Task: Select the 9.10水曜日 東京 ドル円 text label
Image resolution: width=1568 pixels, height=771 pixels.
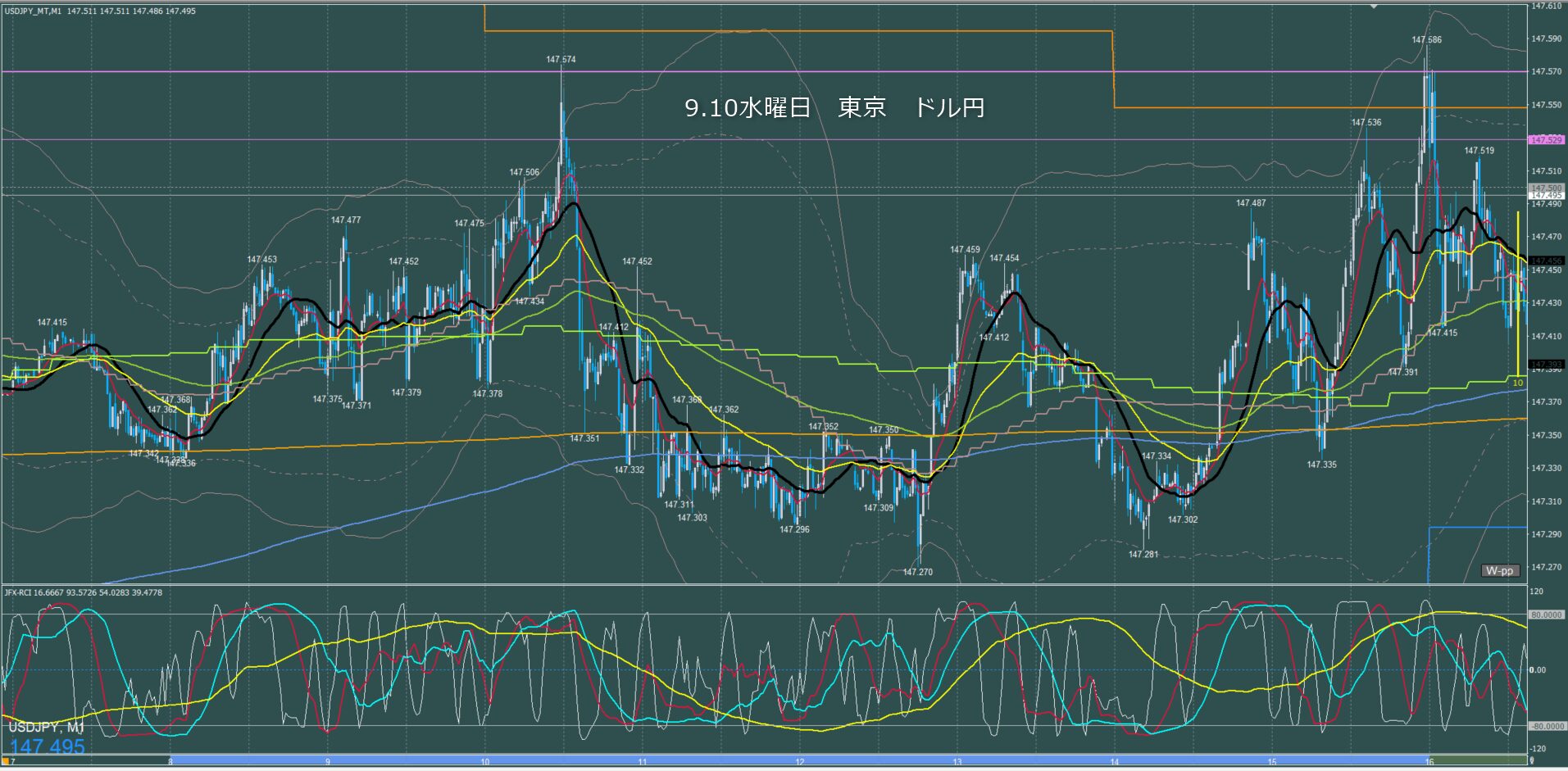Action: (834, 108)
